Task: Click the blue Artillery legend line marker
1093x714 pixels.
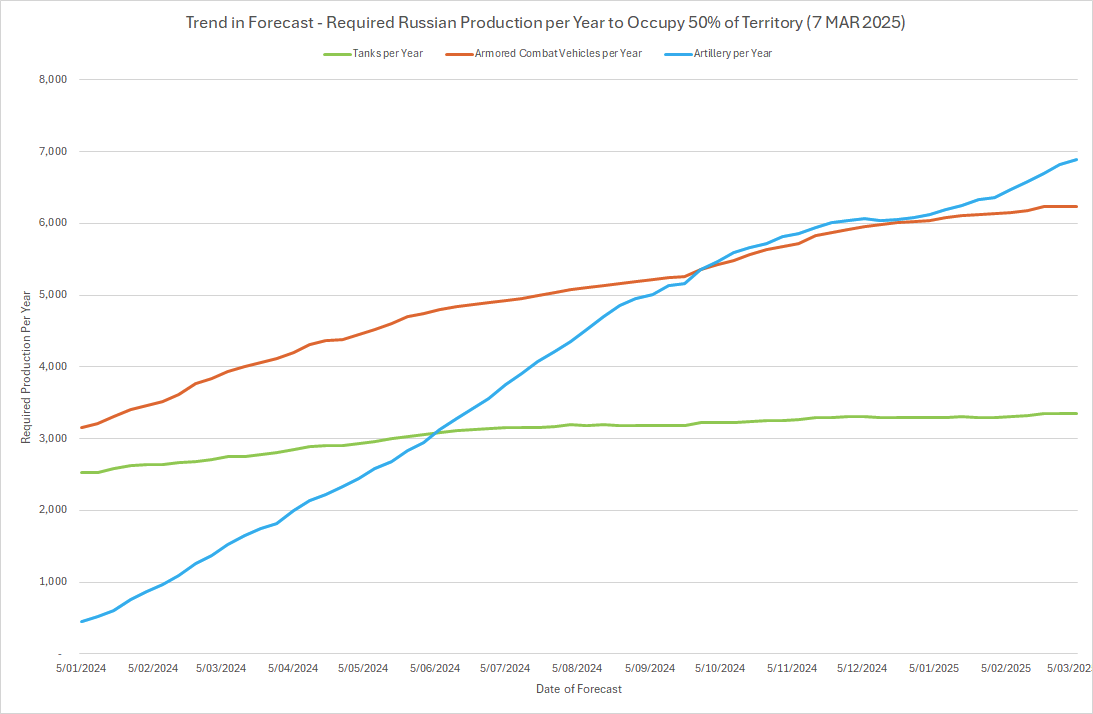Action: coord(677,54)
